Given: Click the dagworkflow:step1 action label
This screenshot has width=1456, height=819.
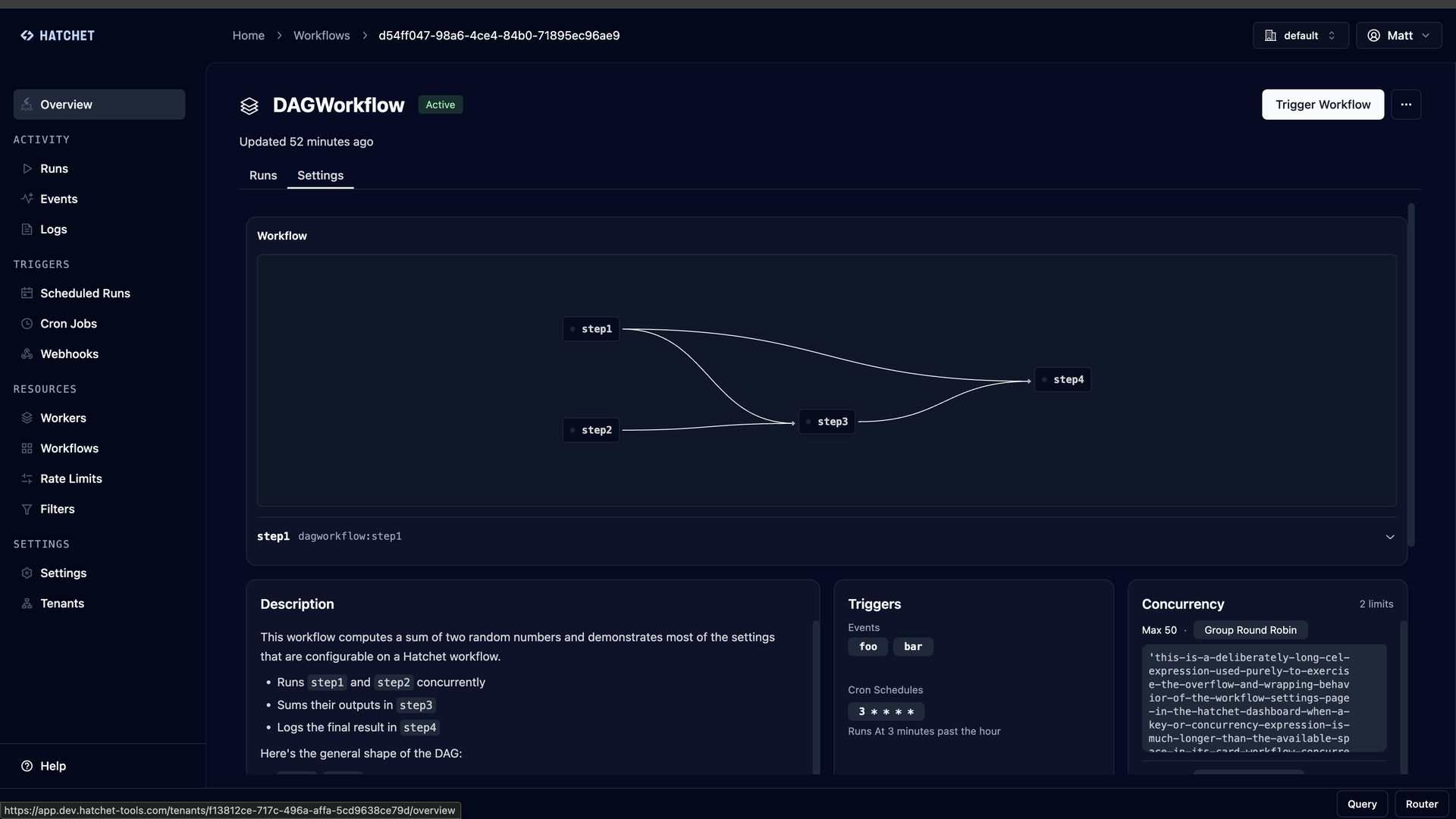Looking at the screenshot, I should pos(350,536).
